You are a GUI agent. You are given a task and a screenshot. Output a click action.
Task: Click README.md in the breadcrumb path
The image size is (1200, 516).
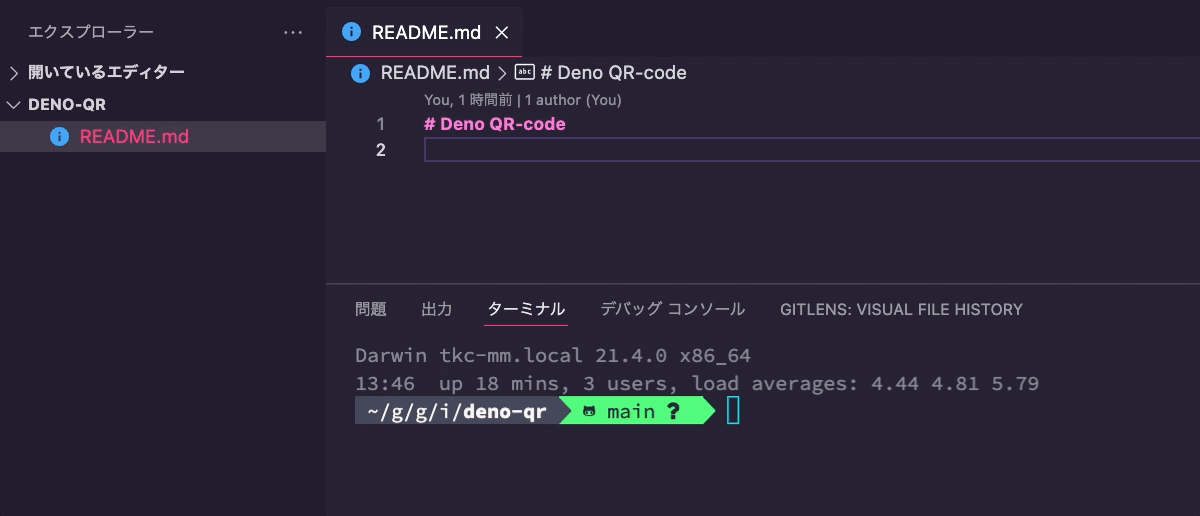coord(435,73)
